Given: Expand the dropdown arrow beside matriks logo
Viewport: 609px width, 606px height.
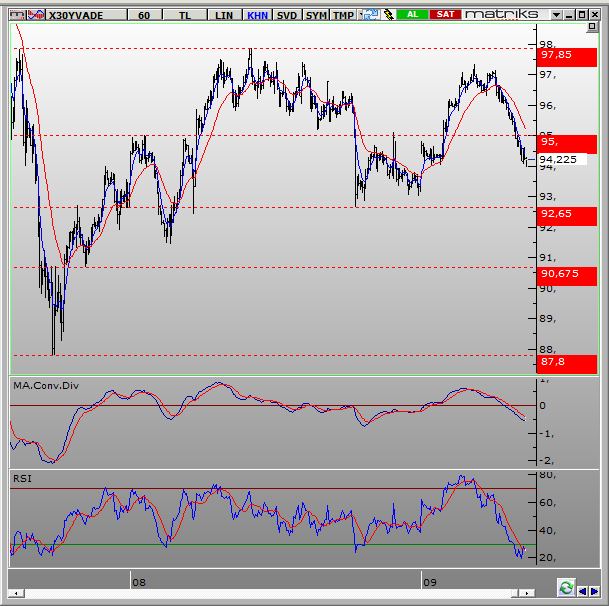Looking at the screenshot, I should click(x=556, y=15).
